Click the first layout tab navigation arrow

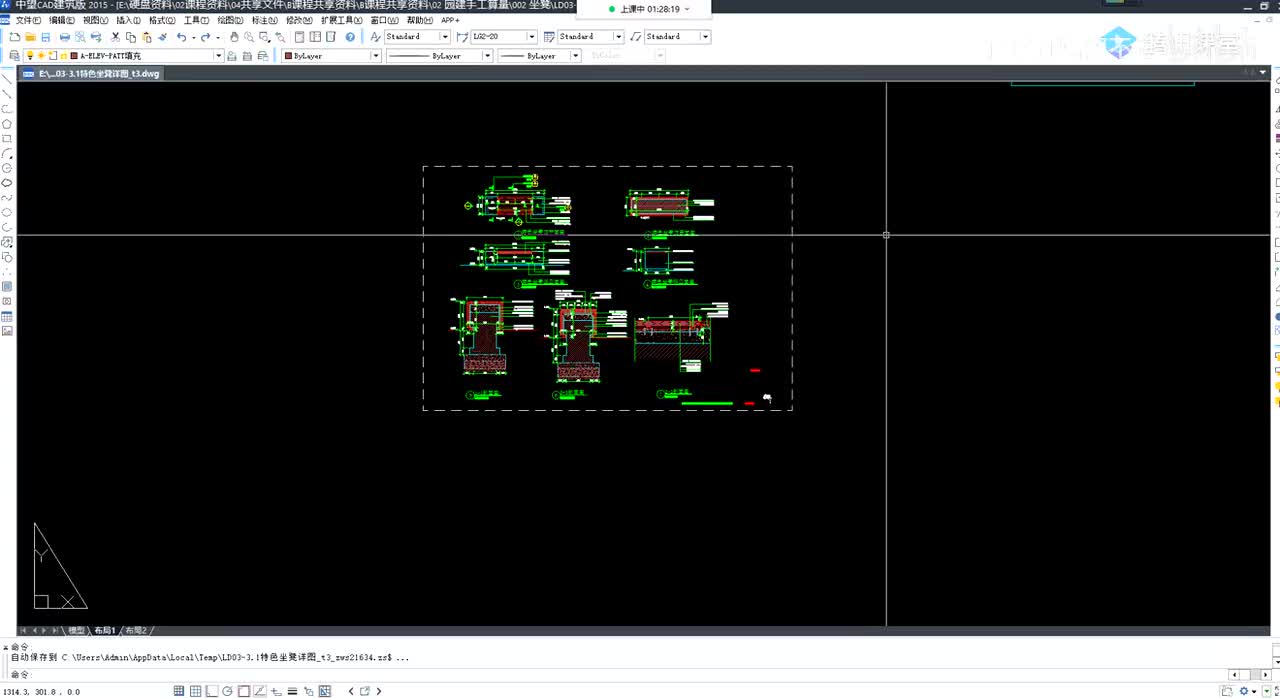click(x=23, y=631)
